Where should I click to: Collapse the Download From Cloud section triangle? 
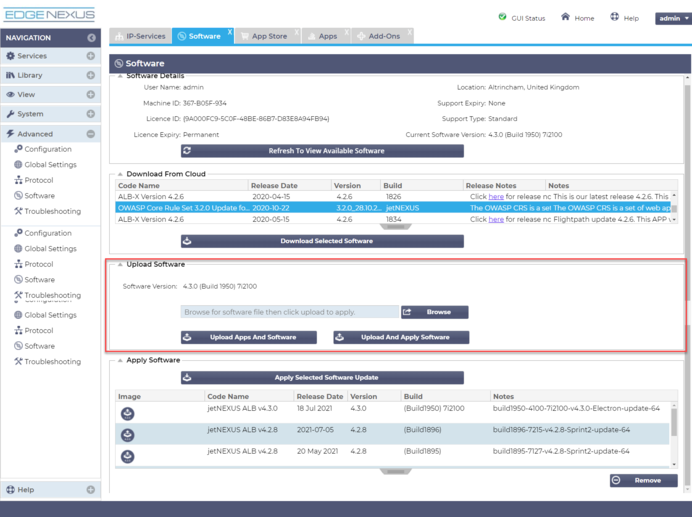(x=120, y=174)
